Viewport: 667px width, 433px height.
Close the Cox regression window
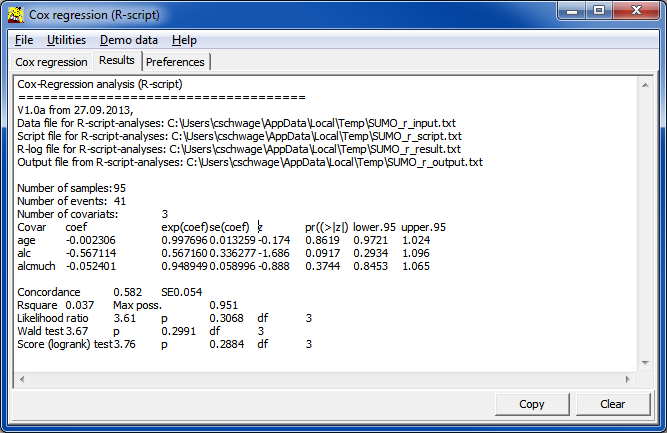click(x=636, y=11)
